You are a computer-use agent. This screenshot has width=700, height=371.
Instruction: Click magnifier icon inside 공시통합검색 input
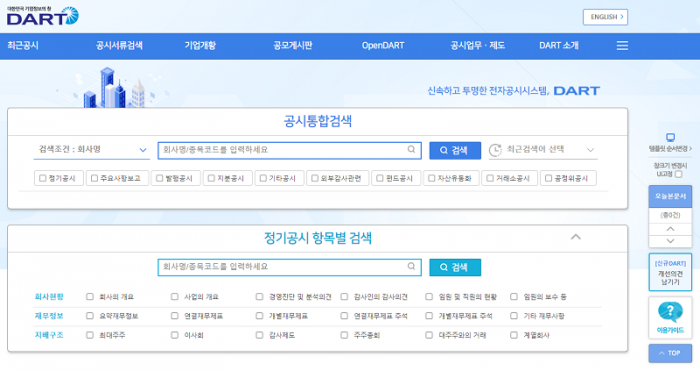(x=411, y=150)
